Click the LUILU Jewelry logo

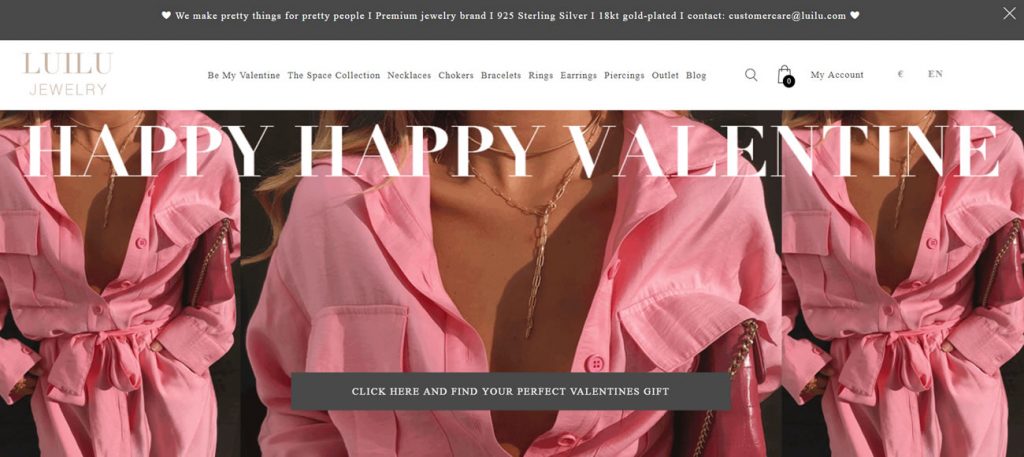pos(68,74)
